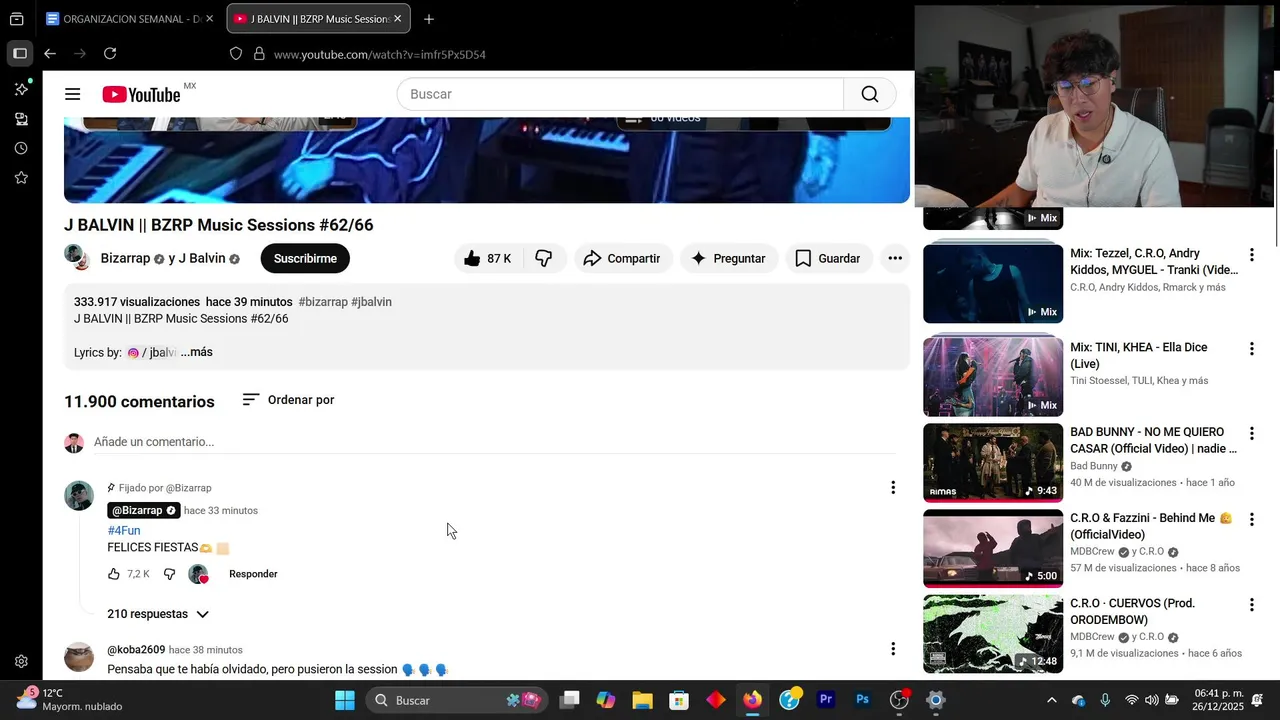The width and height of the screenshot is (1280, 720).
Task: Open the Ordenar por sort dropdown
Action: point(288,400)
